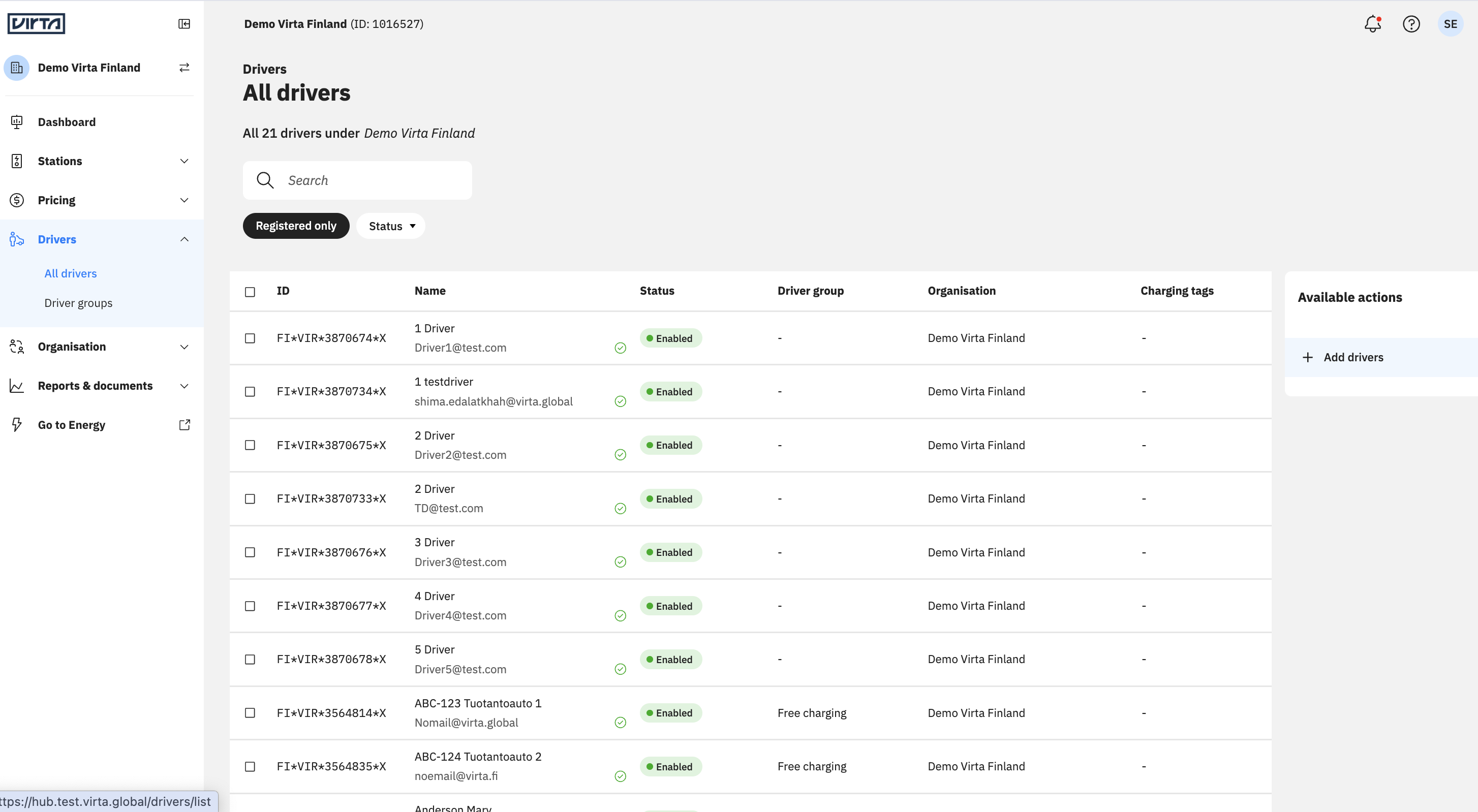
Task: Open the SE user avatar menu
Action: pos(1450,23)
